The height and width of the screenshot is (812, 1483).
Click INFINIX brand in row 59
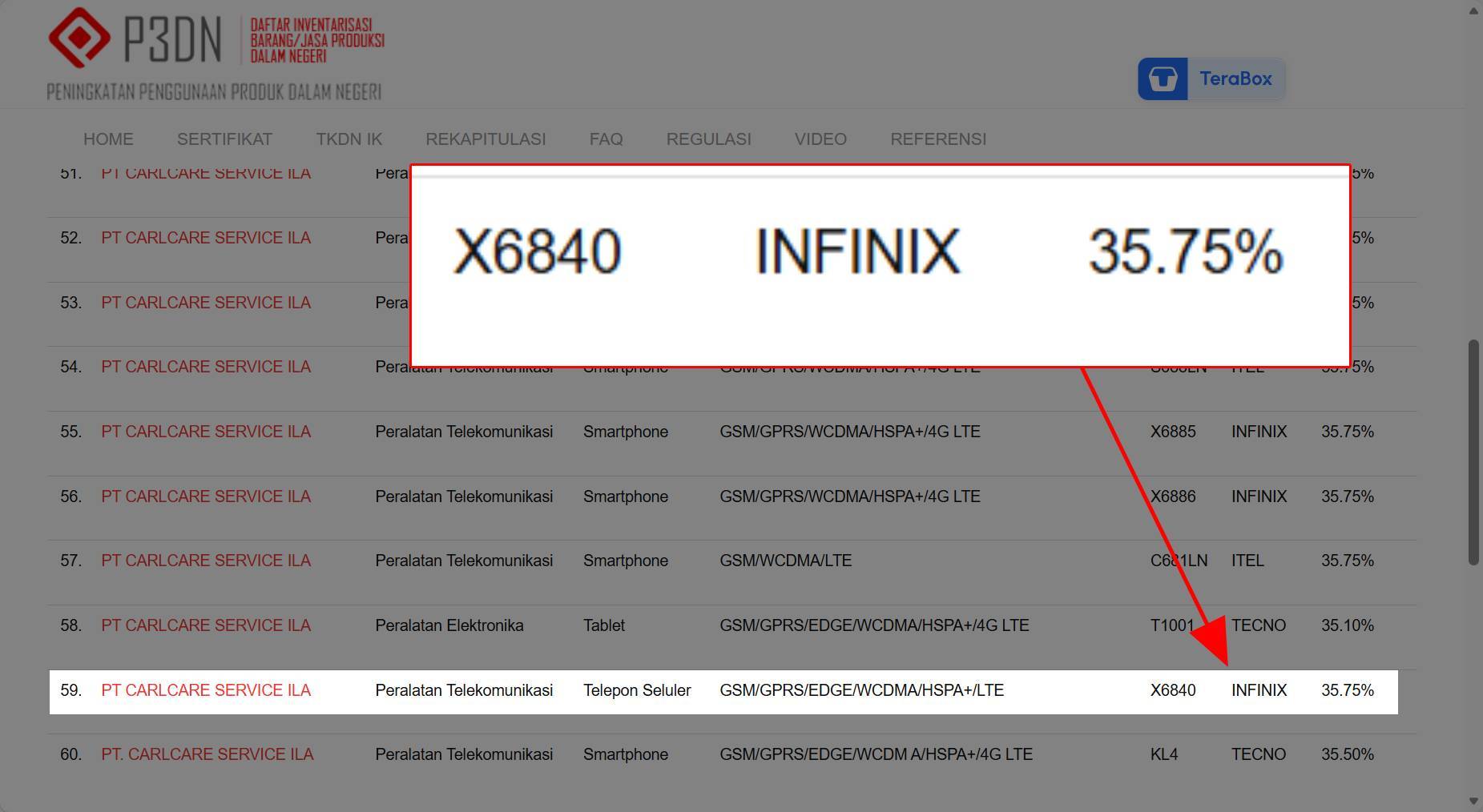(1259, 690)
